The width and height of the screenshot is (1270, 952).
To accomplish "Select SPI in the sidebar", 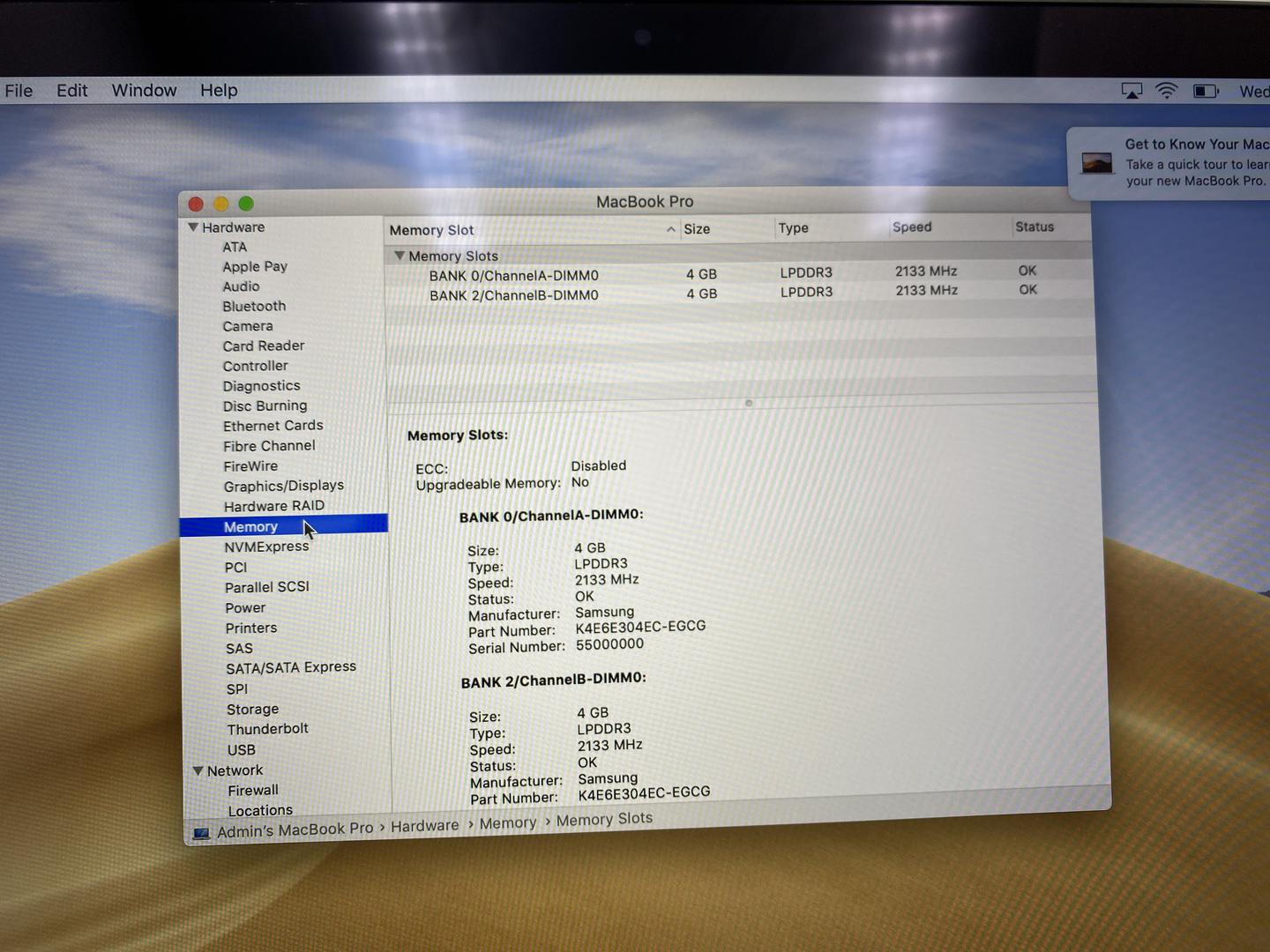I will tap(237, 689).
